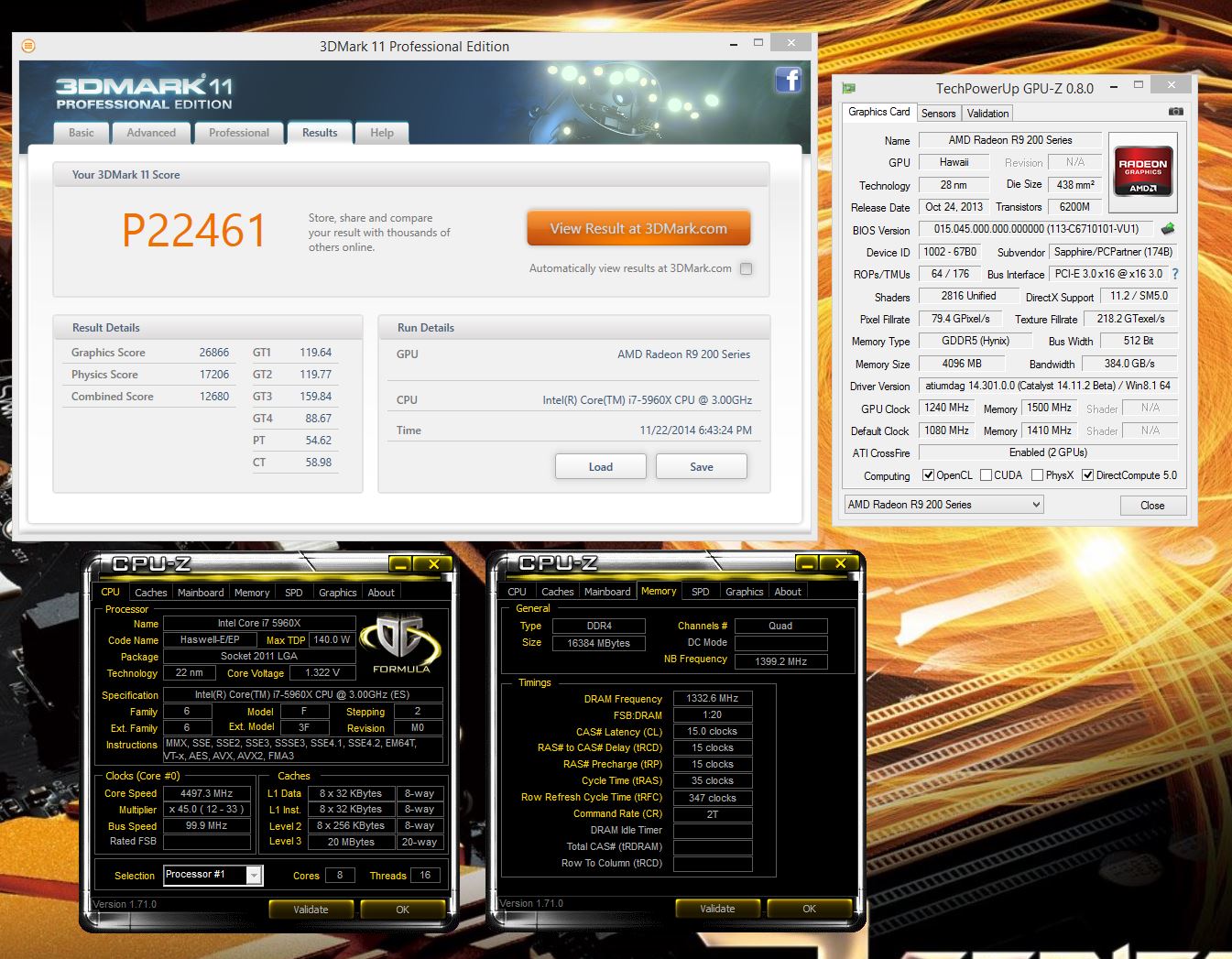The image size is (1232, 959).
Task: Open the AMD Radeon R9 200 Series dropdown
Action: point(943,505)
